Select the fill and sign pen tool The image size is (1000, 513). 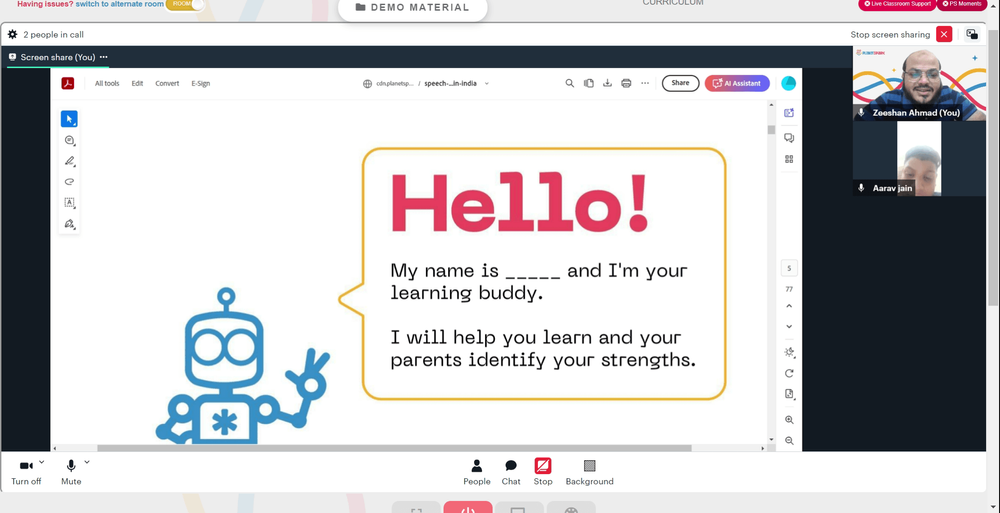click(x=70, y=224)
